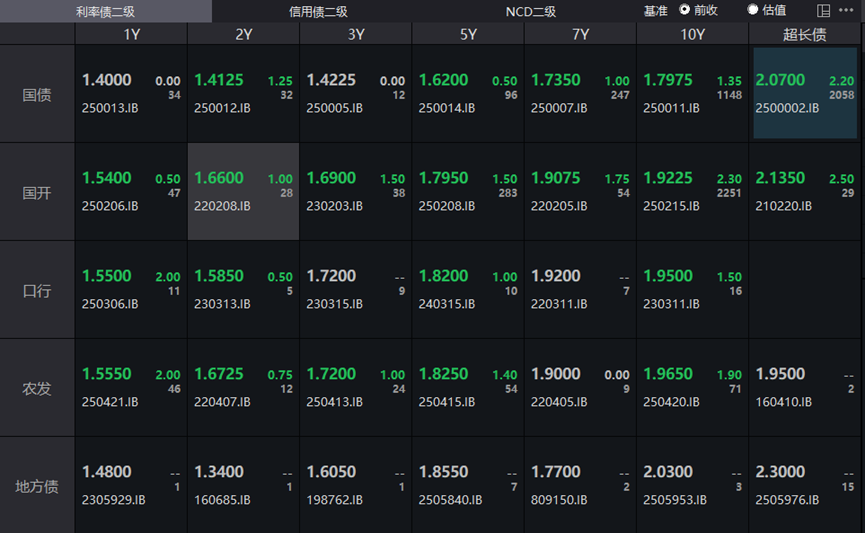Switch to the 信用债二级 tab
865x533 pixels.
(318, 12)
